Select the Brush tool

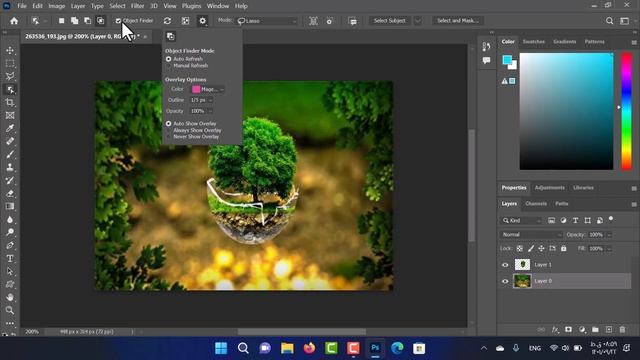coord(10,154)
